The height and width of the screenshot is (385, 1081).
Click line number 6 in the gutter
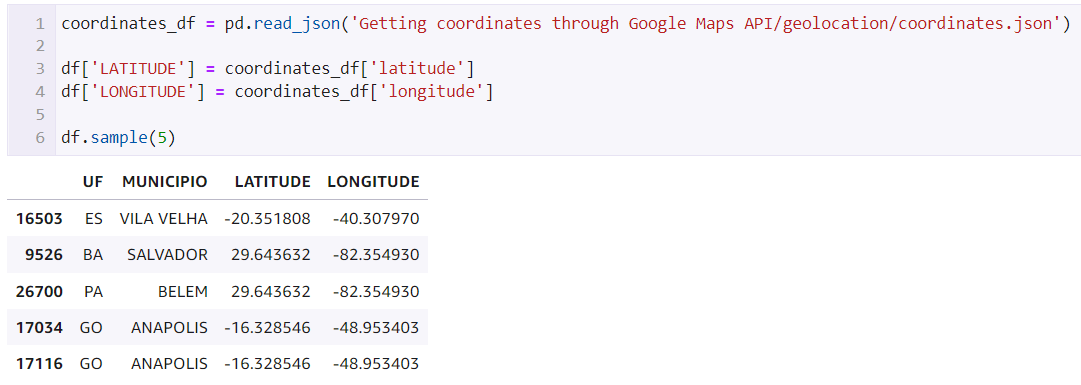(x=40, y=137)
